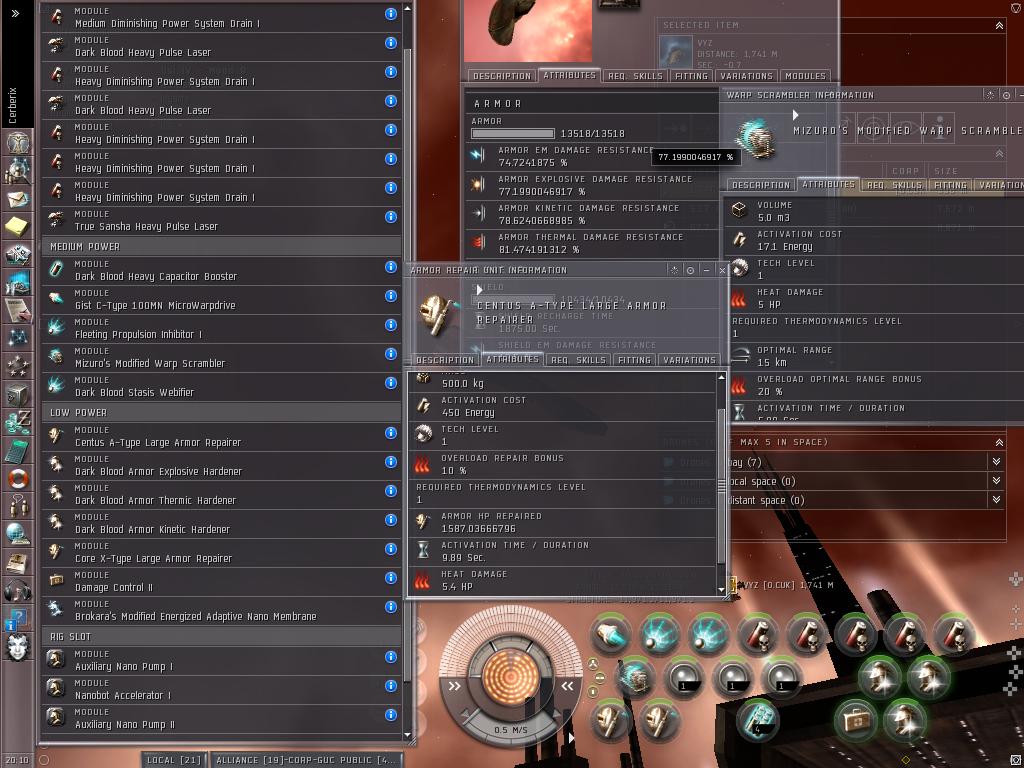Show info for Brokara's Modified Energized Adaptive Nano Membrane
Image resolution: width=1024 pixels, height=768 pixels.
(x=391, y=607)
